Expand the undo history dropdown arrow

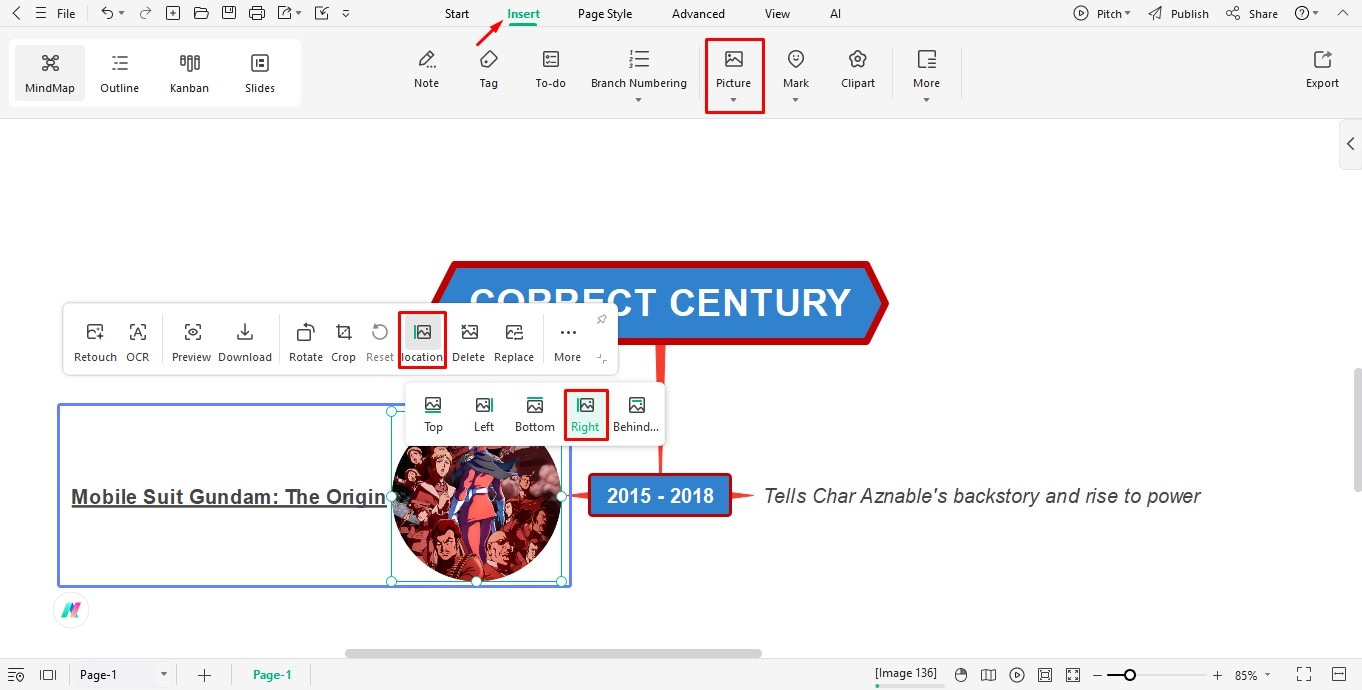122,14
